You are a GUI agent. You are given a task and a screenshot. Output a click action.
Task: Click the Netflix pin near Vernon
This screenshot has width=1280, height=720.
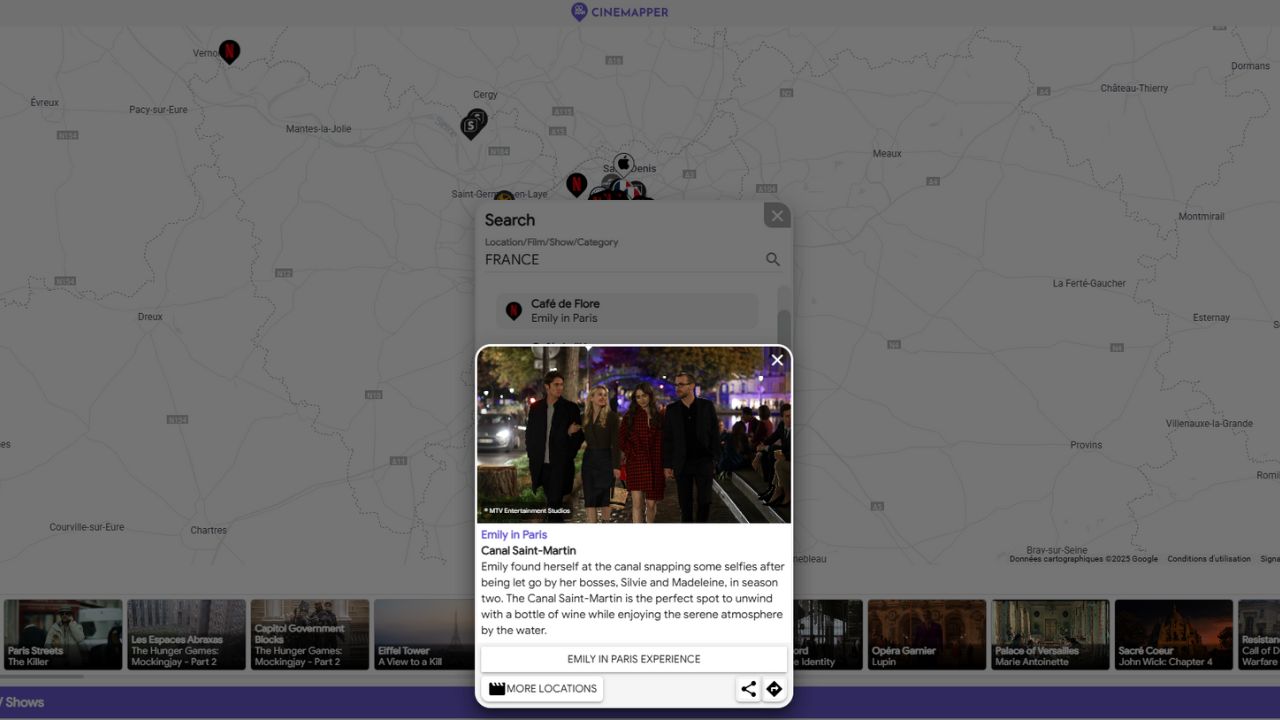coord(229,52)
